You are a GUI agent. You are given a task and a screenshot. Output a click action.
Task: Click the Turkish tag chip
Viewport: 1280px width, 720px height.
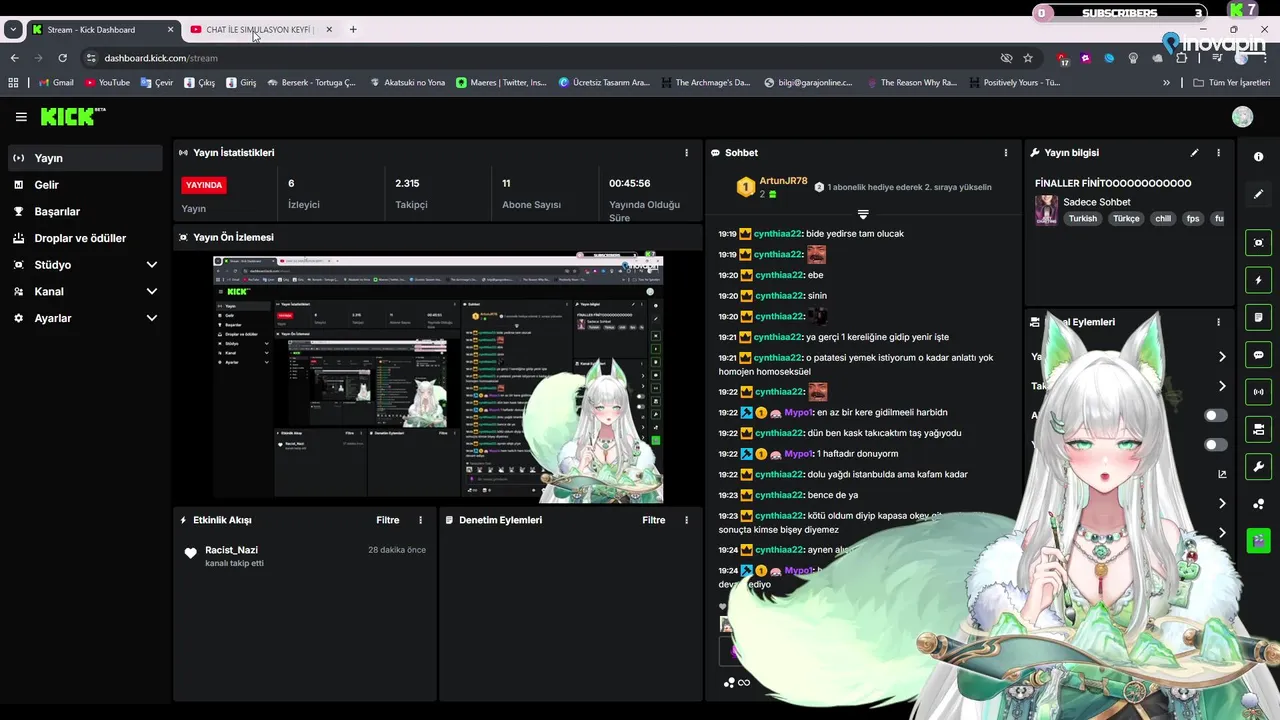[1082, 218]
